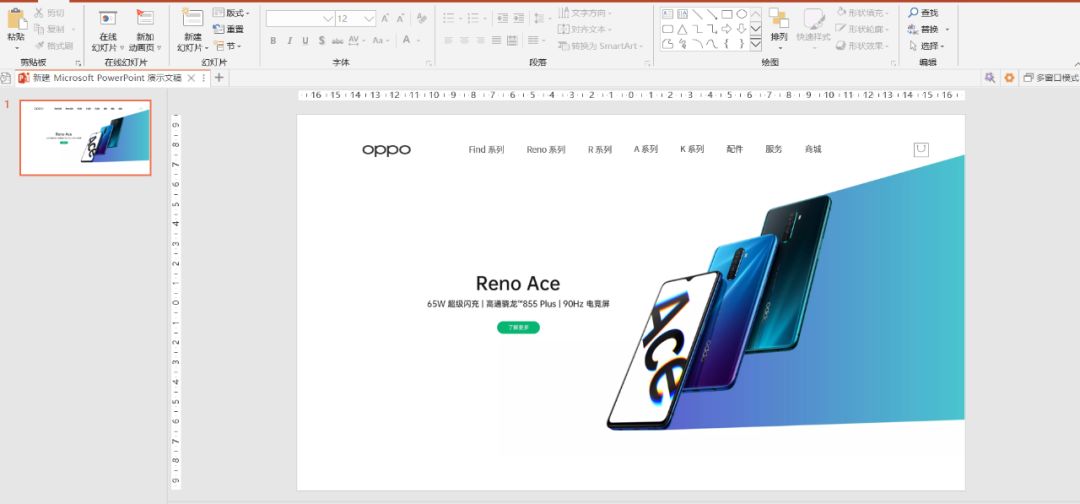Click the Paste (粘贴) clipboard icon
This screenshot has width=1080, height=504.
16,19
